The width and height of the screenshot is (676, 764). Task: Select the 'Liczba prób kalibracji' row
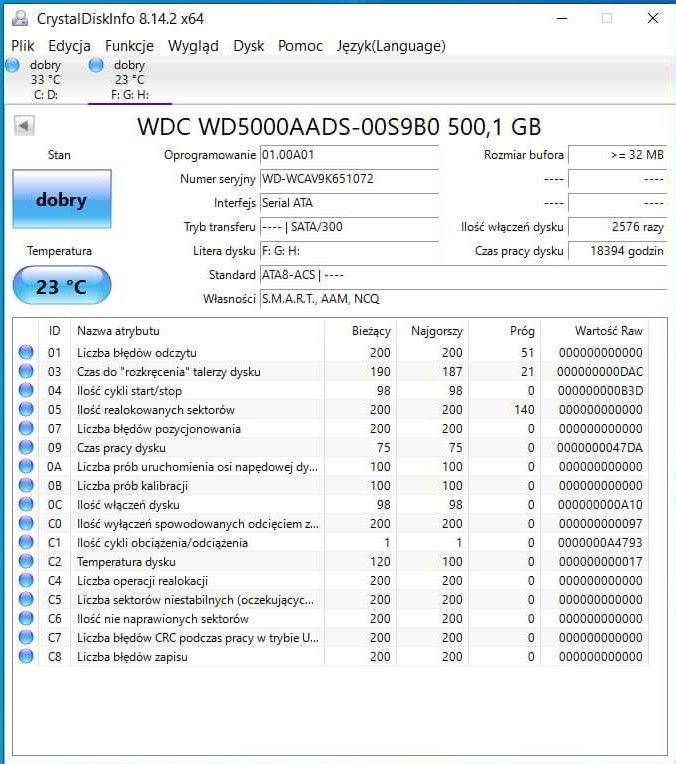[331, 485]
